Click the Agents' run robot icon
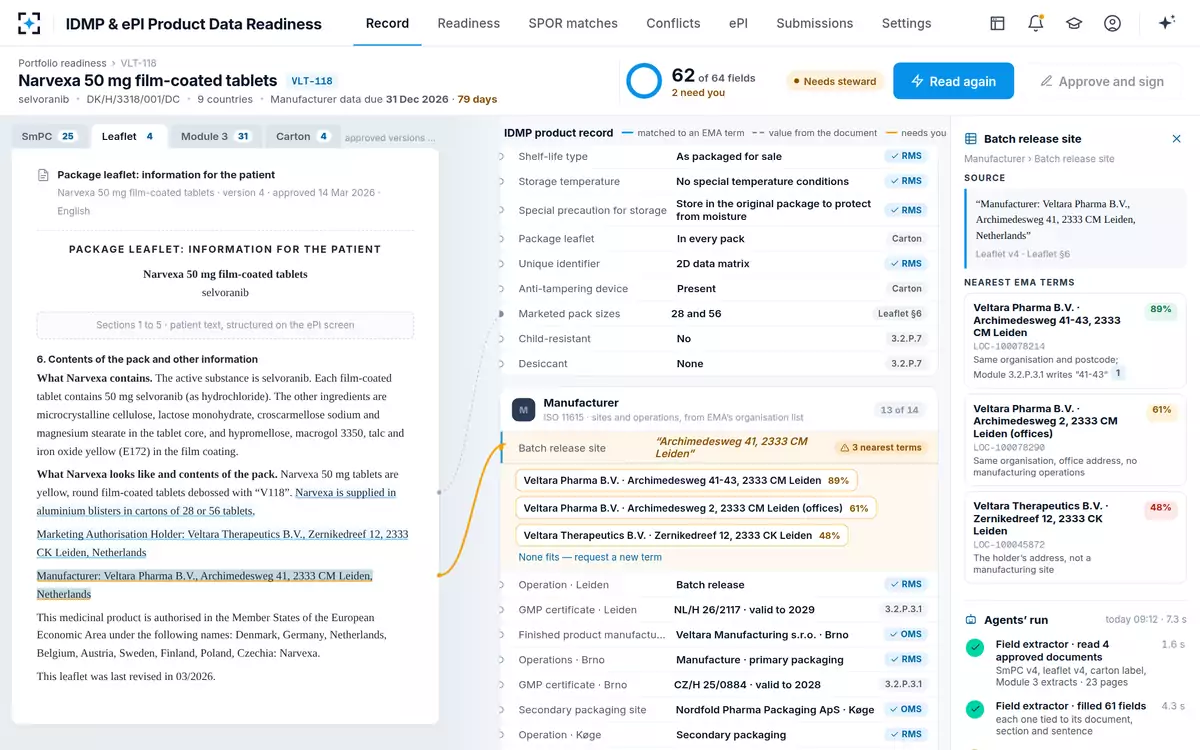Image resolution: width=1200 pixels, height=750 pixels. [x=970, y=620]
